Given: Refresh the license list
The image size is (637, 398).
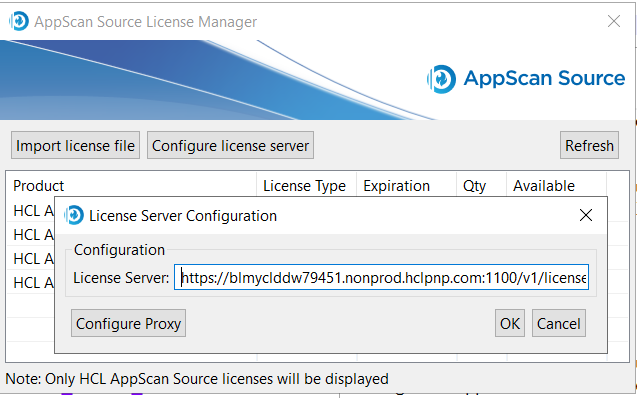Looking at the screenshot, I should tap(589, 145).
